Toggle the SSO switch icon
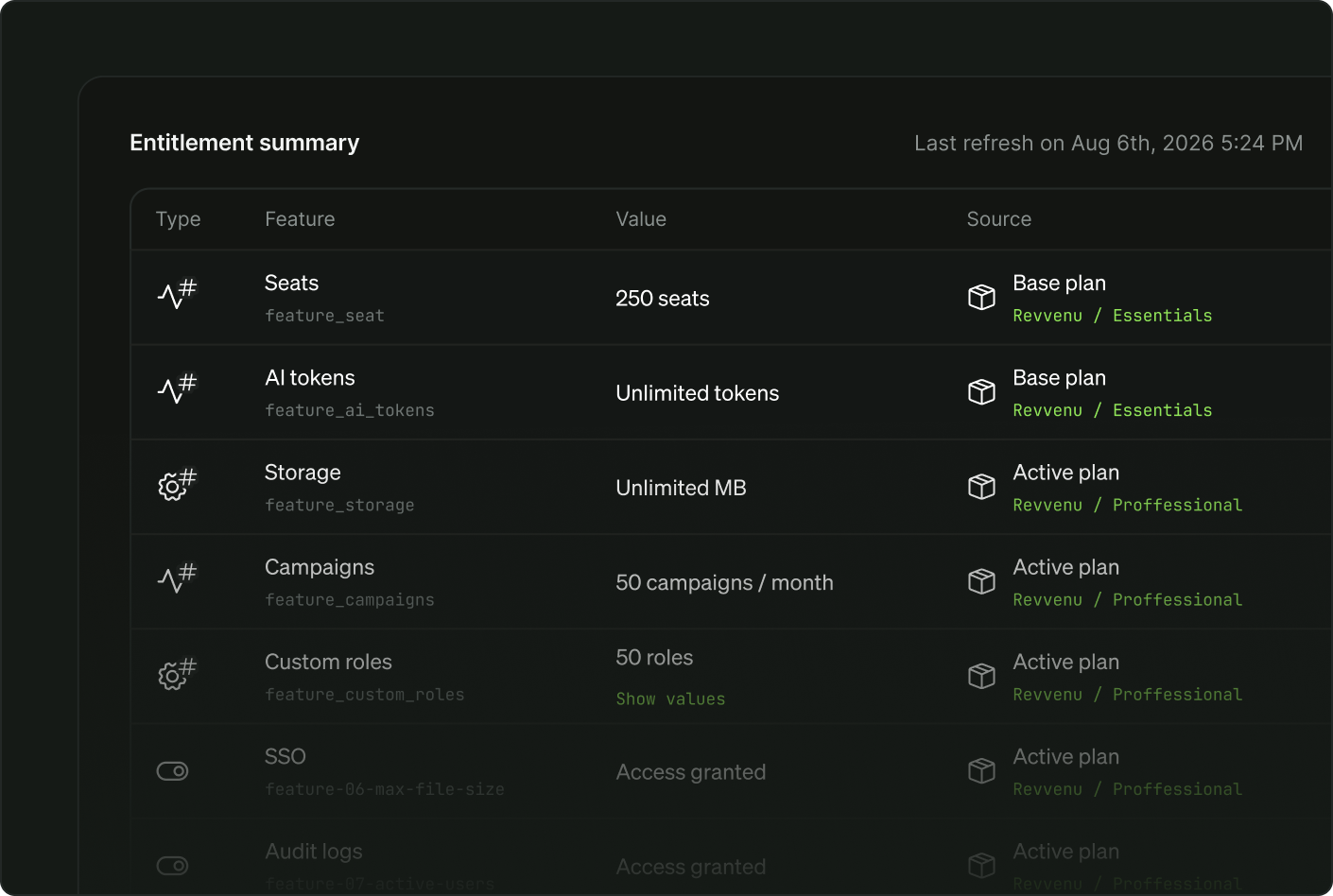The width and height of the screenshot is (1333, 896). coord(172,771)
